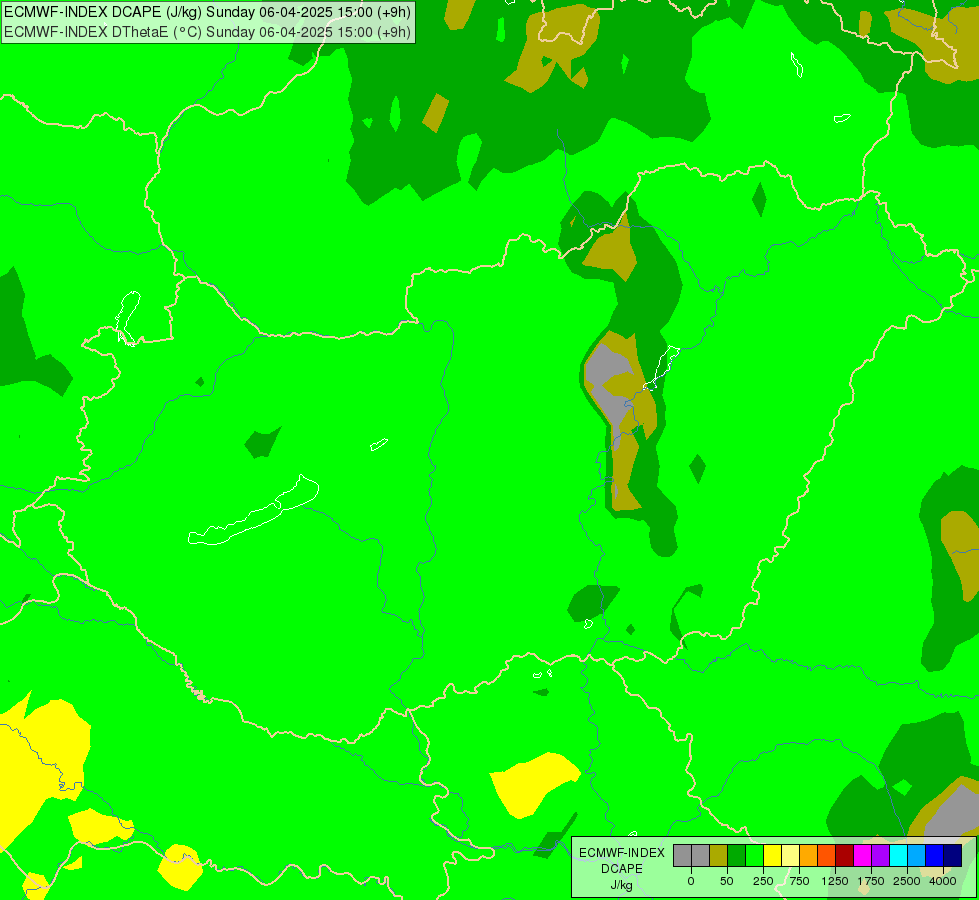Image resolution: width=979 pixels, height=900 pixels.
Task: Click the legend value 2500
Action: click(x=907, y=881)
